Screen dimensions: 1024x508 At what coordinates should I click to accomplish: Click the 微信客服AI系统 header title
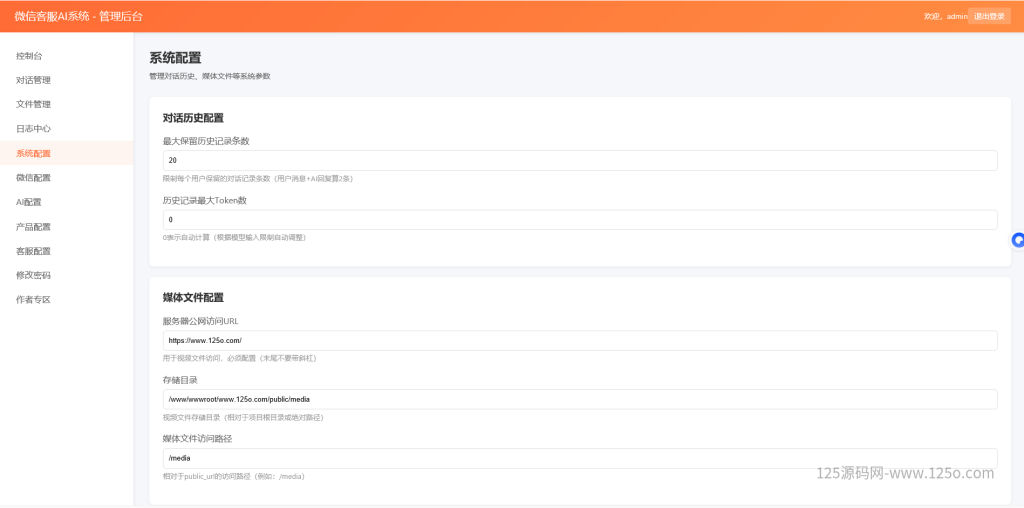point(78,16)
